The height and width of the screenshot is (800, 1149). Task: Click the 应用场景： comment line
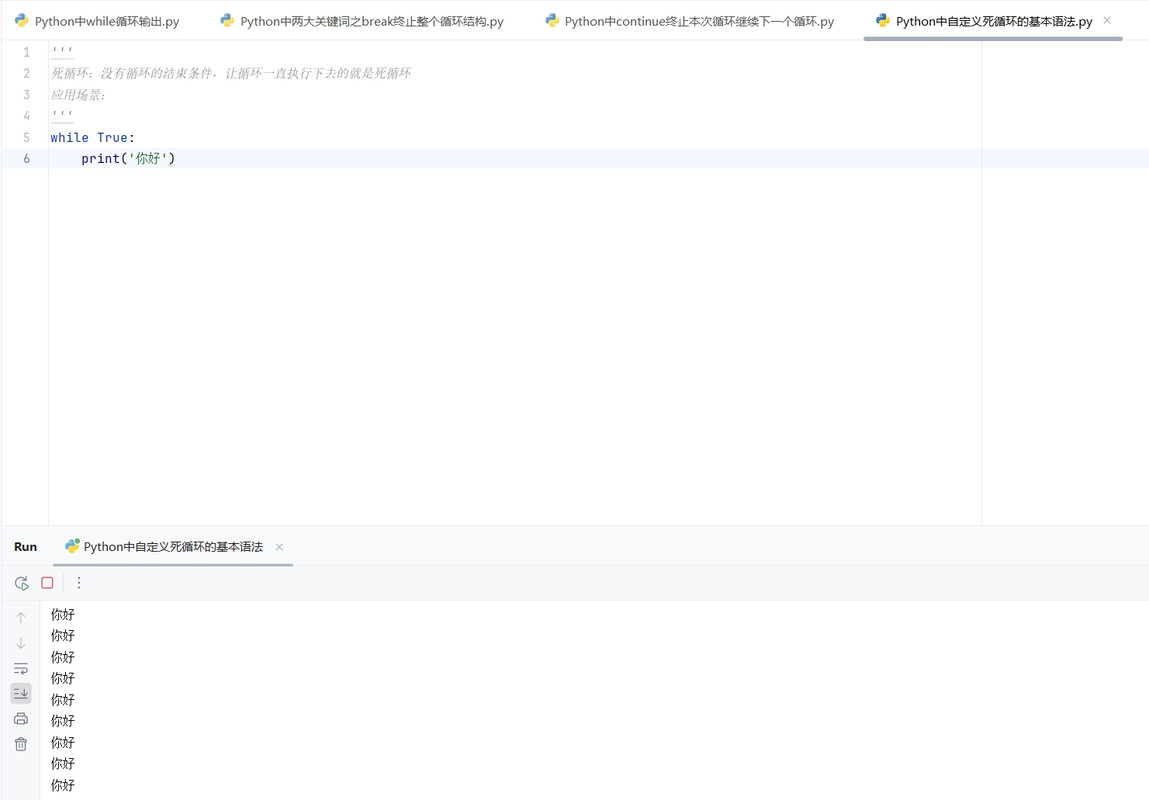coord(78,95)
